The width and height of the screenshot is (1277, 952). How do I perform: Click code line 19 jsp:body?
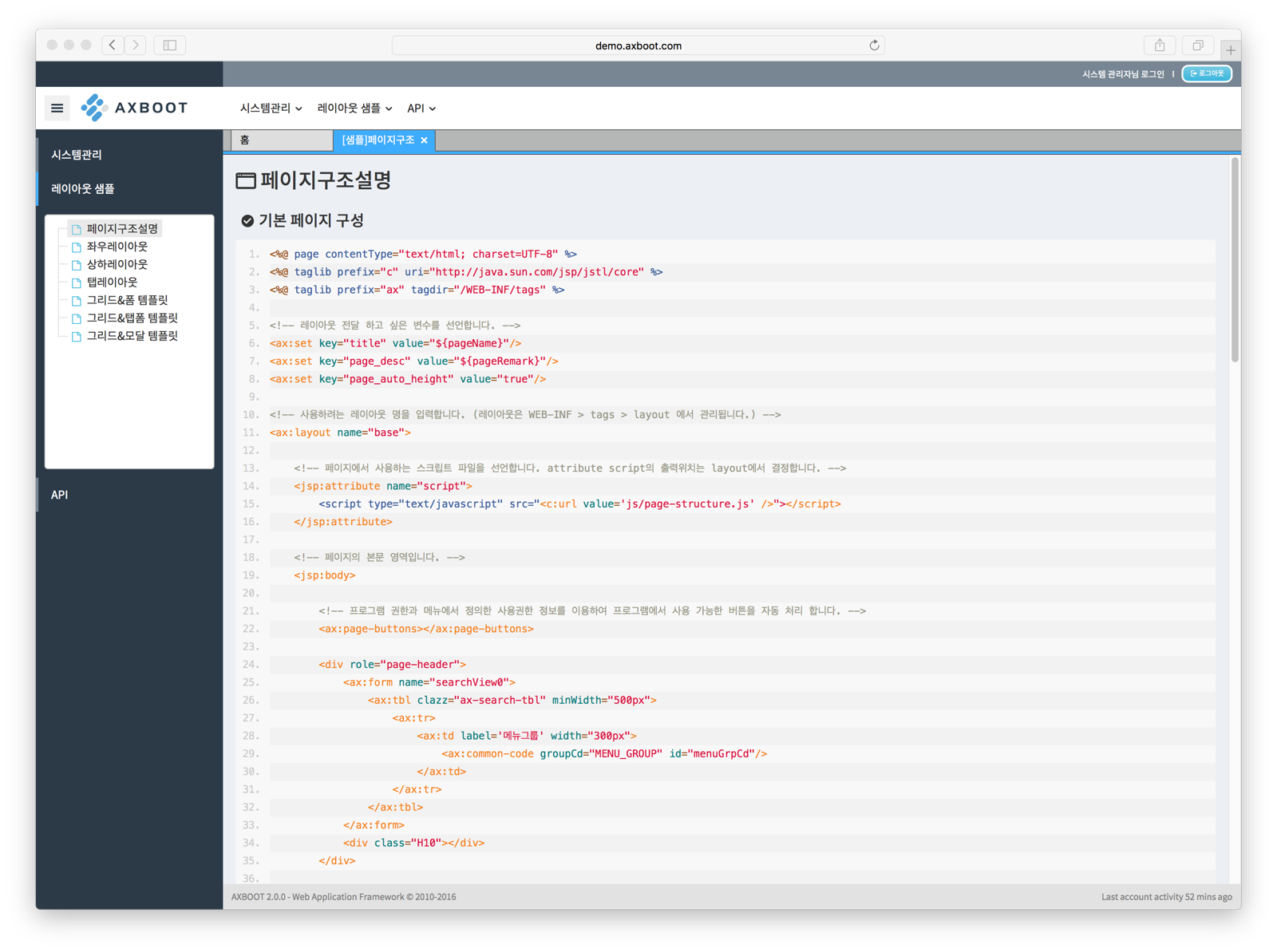(x=325, y=575)
